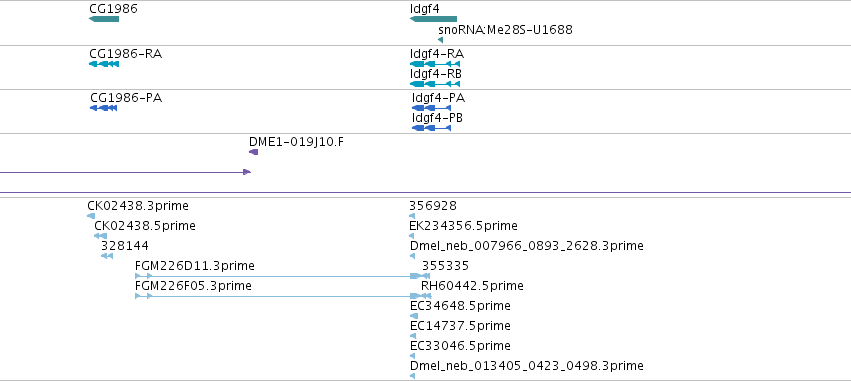Screen dimensions: 851x381
Task: Open the CK02438.5prime EST label
Action: (145, 226)
